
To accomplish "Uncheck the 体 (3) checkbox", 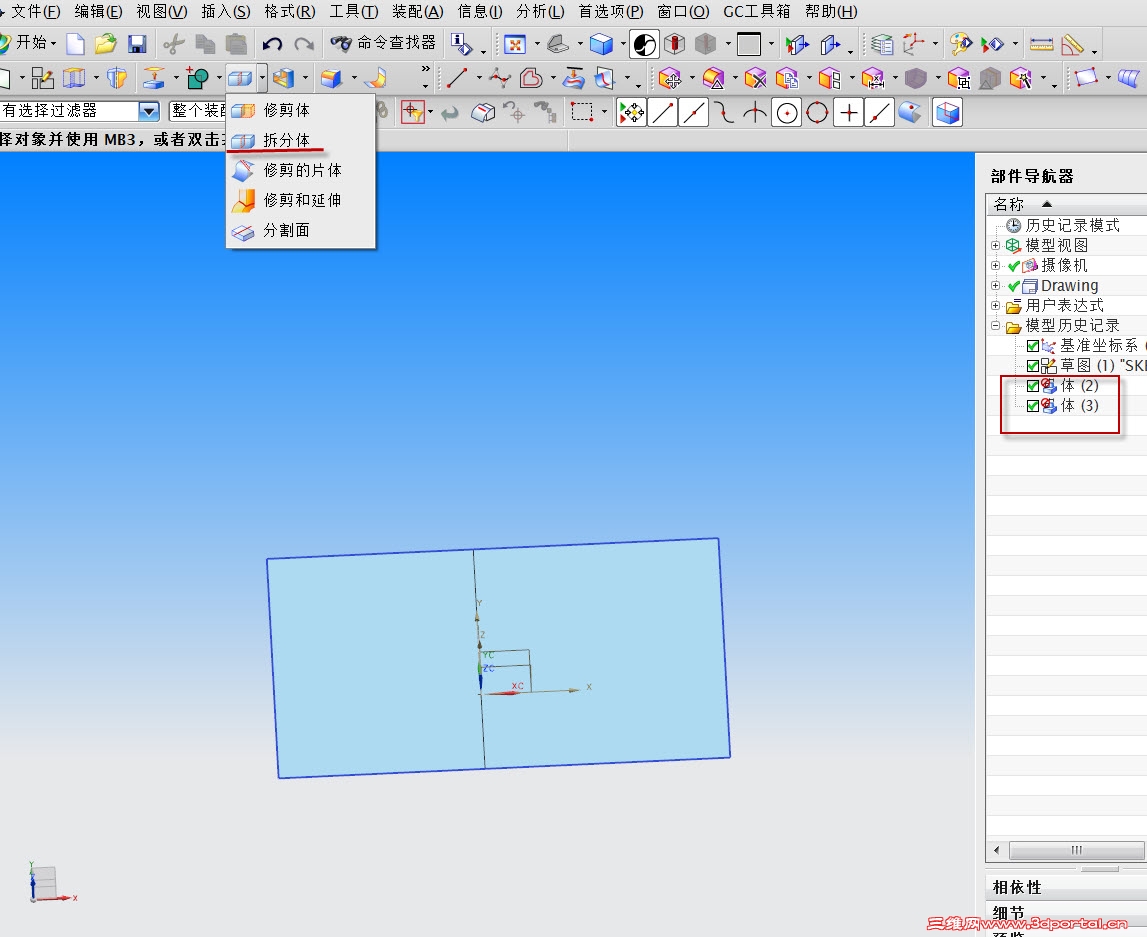I will [1033, 406].
